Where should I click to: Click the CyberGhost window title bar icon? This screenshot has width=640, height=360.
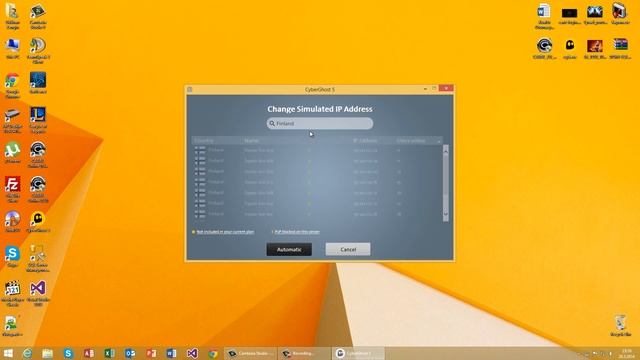click(x=189, y=89)
